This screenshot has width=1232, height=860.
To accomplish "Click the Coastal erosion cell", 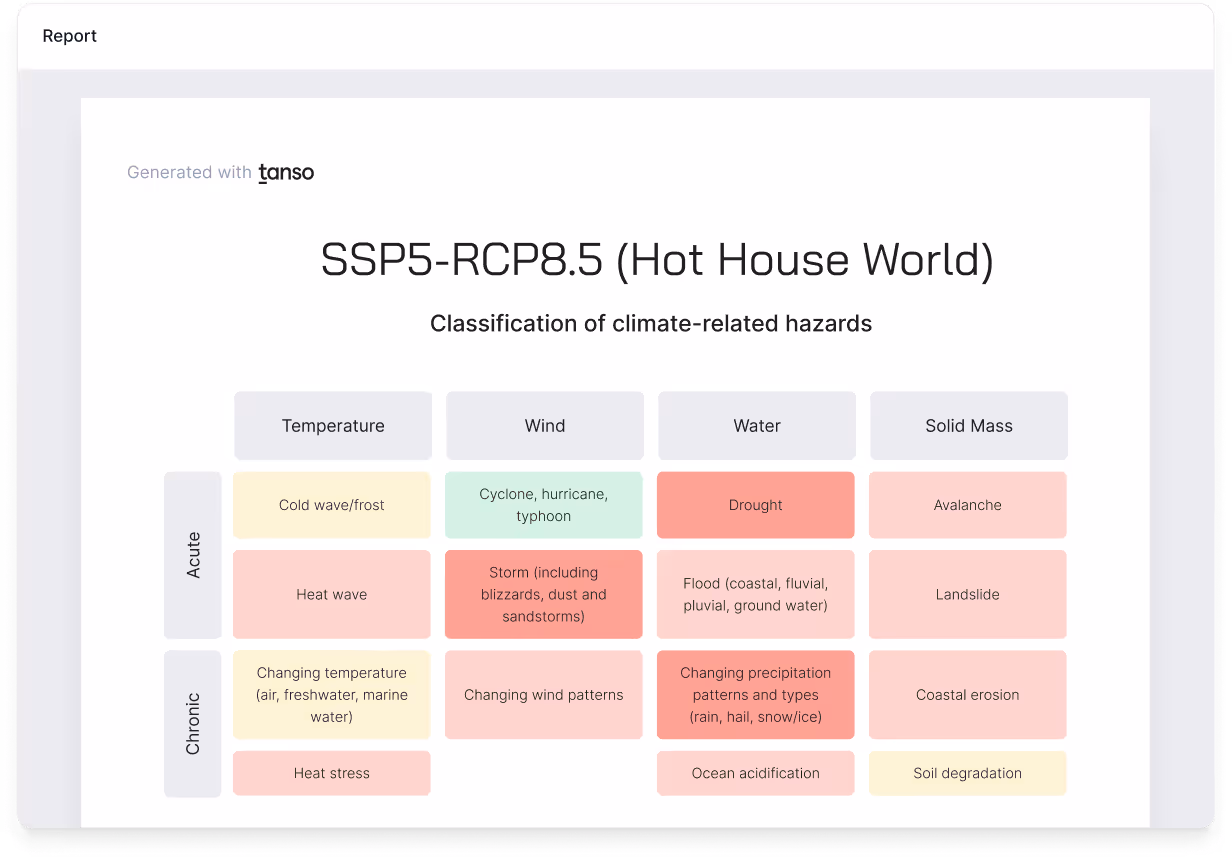I will (968, 695).
